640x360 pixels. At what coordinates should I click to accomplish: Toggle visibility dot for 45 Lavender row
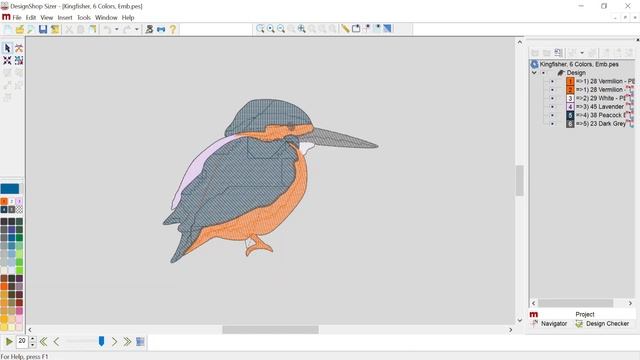[552, 107]
